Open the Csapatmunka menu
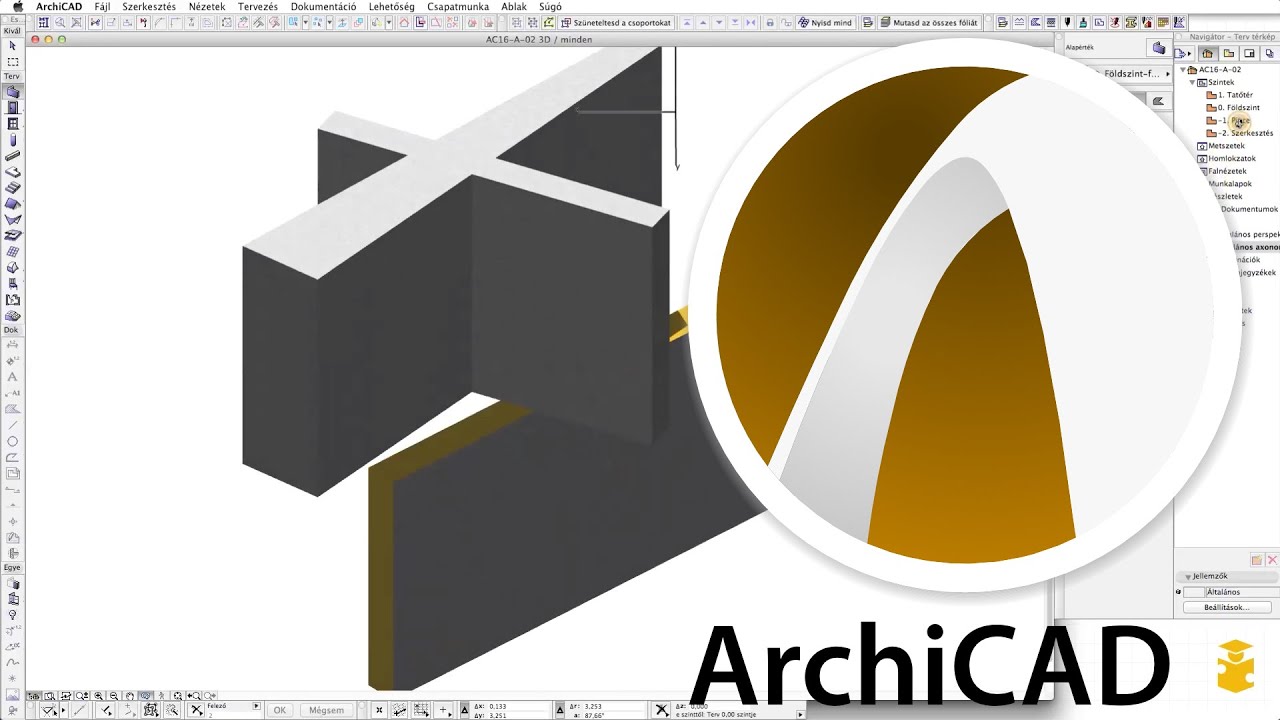 tap(458, 6)
